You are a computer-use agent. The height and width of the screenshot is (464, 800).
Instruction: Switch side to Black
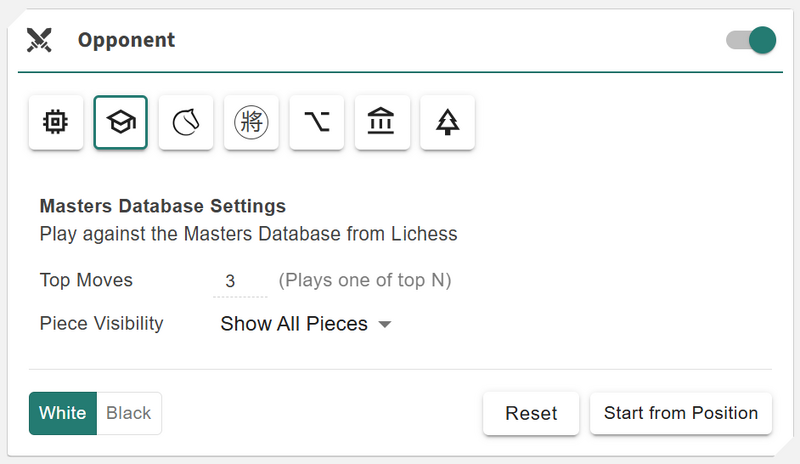[x=129, y=413]
